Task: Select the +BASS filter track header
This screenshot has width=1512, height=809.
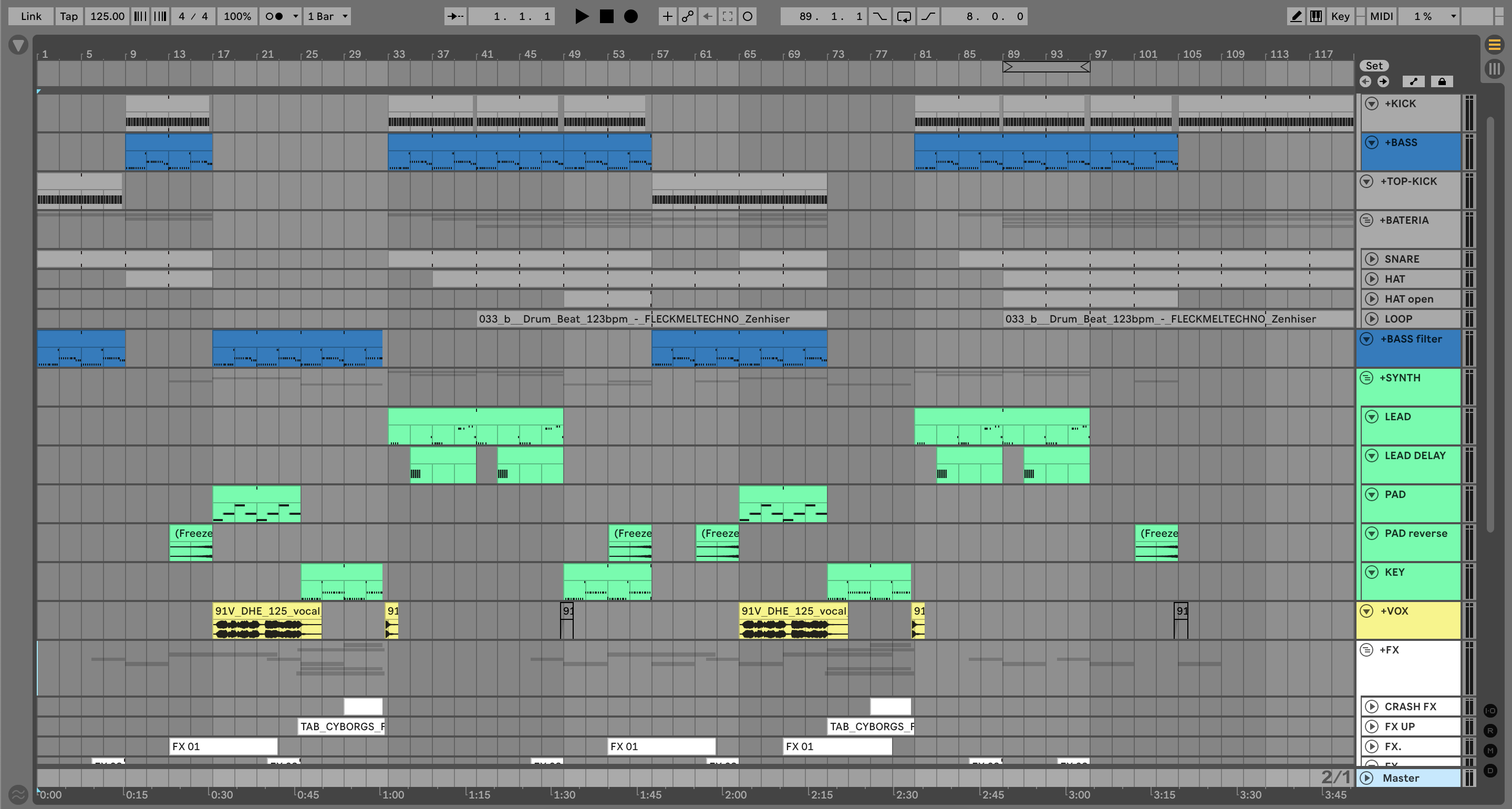Action: coord(1408,348)
